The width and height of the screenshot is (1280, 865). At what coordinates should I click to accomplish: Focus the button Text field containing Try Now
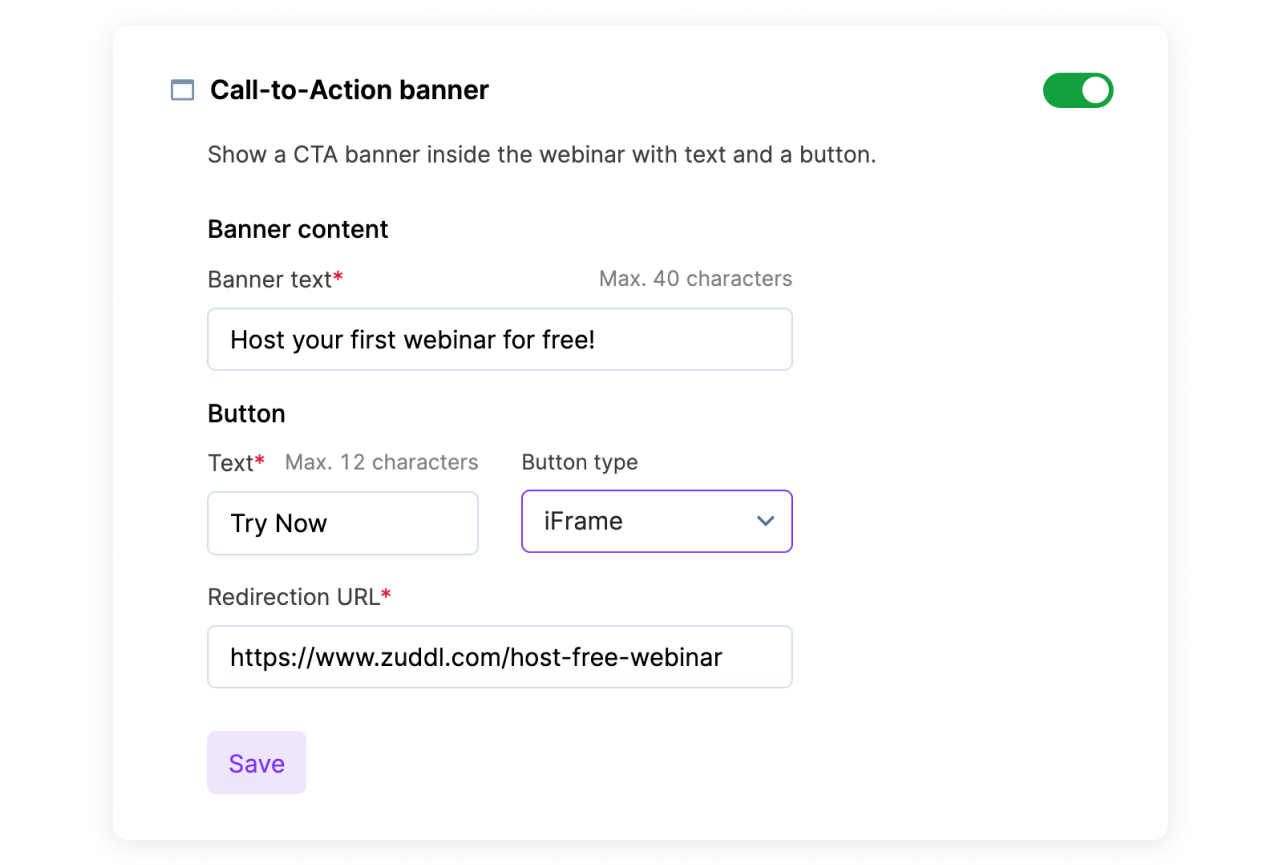(x=342, y=523)
